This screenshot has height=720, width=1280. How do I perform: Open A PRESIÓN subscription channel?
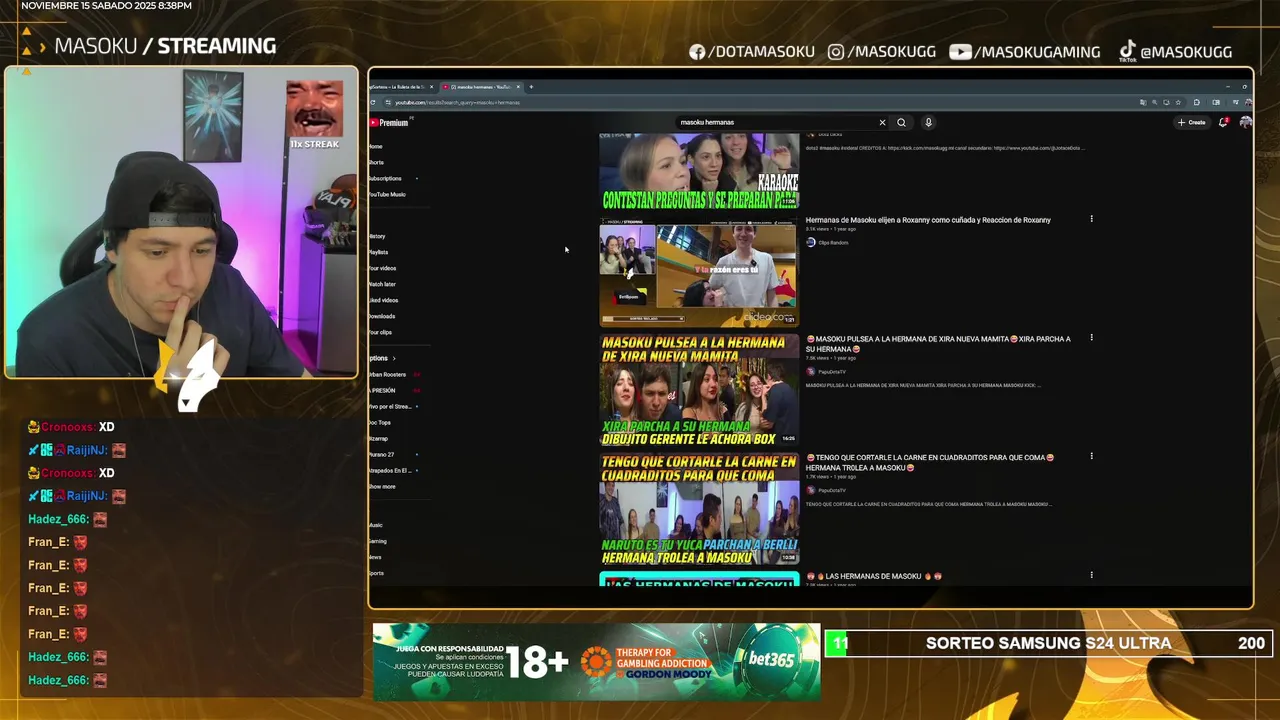pyautogui.click(x=383, y=390)
